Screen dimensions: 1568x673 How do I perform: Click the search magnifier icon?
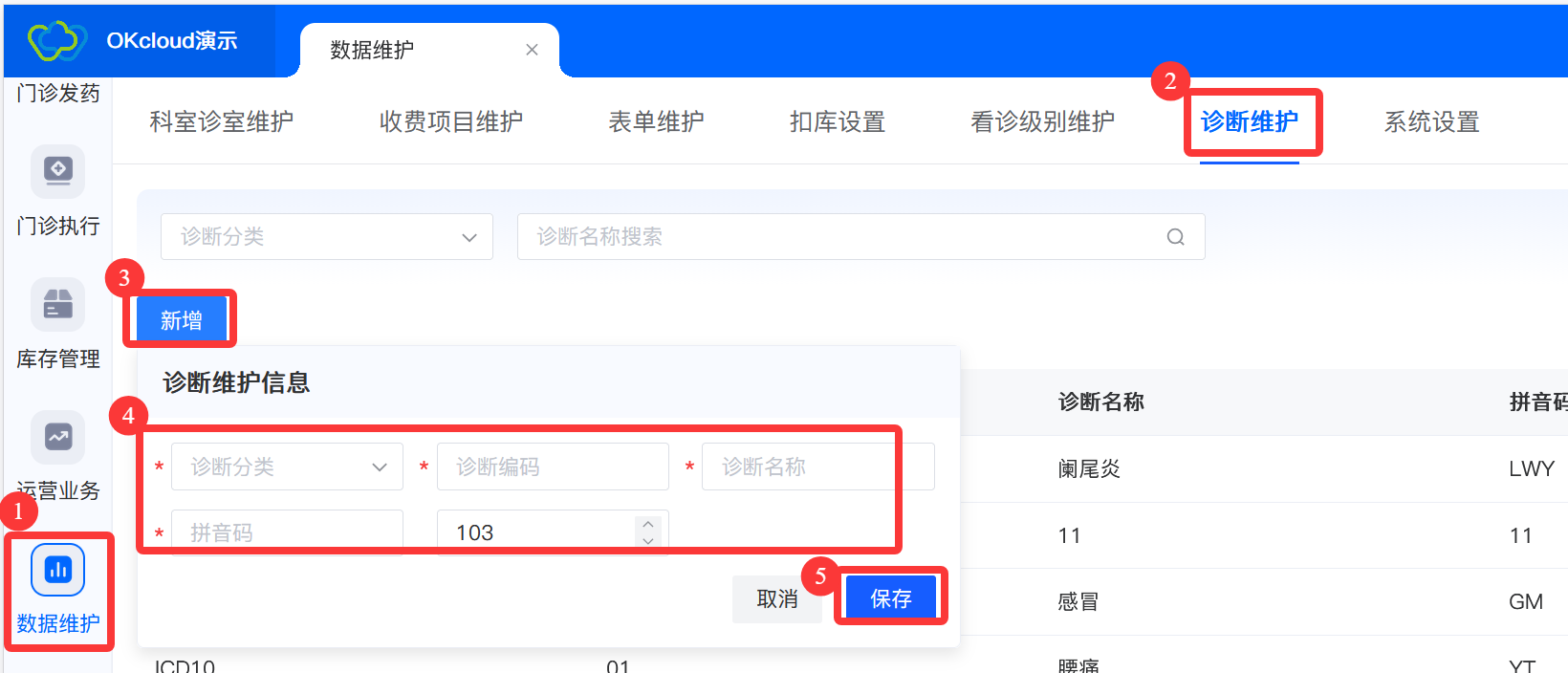tap(1175, 237)
